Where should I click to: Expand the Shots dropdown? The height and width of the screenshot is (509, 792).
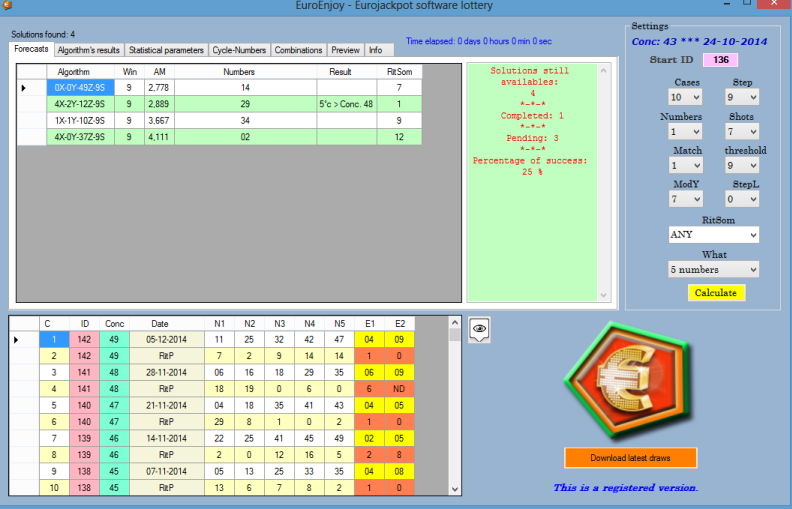[x=741, y=131]
